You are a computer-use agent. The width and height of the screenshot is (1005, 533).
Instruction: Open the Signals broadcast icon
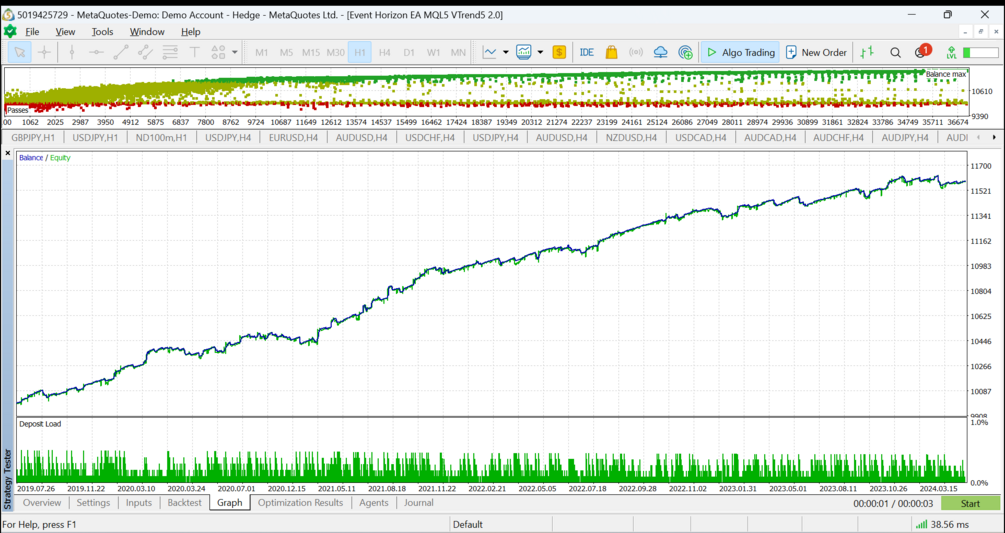636,53
